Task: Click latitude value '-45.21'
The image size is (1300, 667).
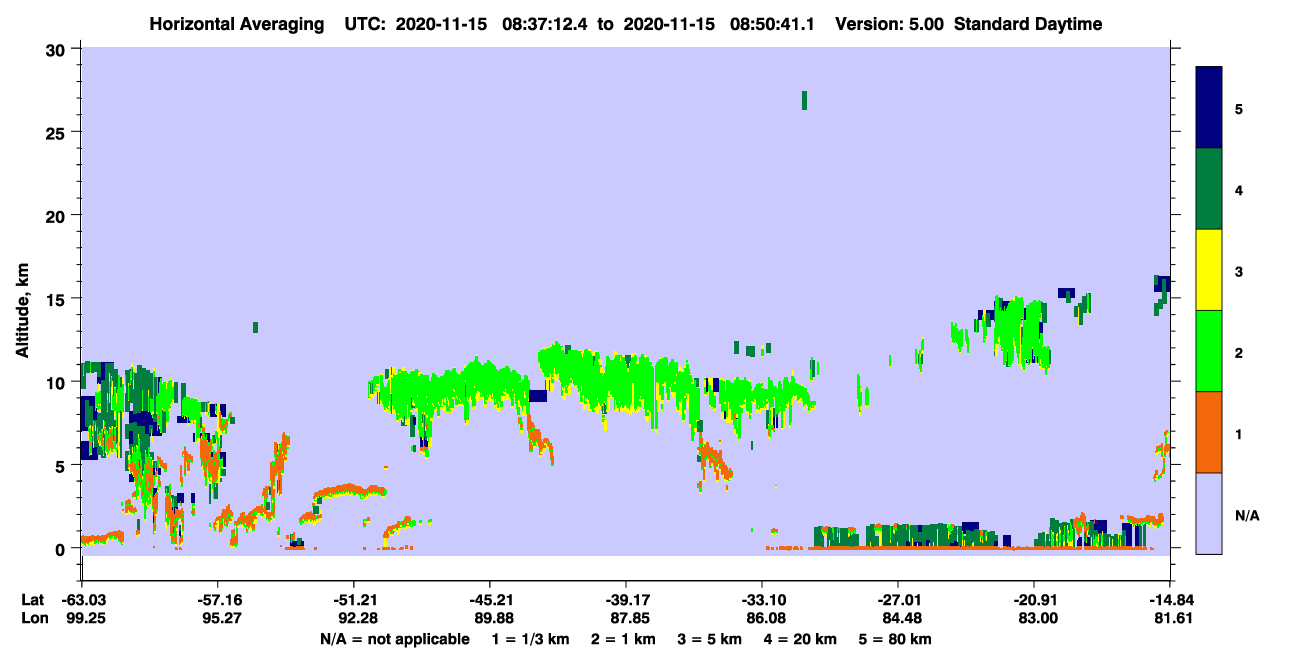Action: pyautogui.click(x=489, y=600)
